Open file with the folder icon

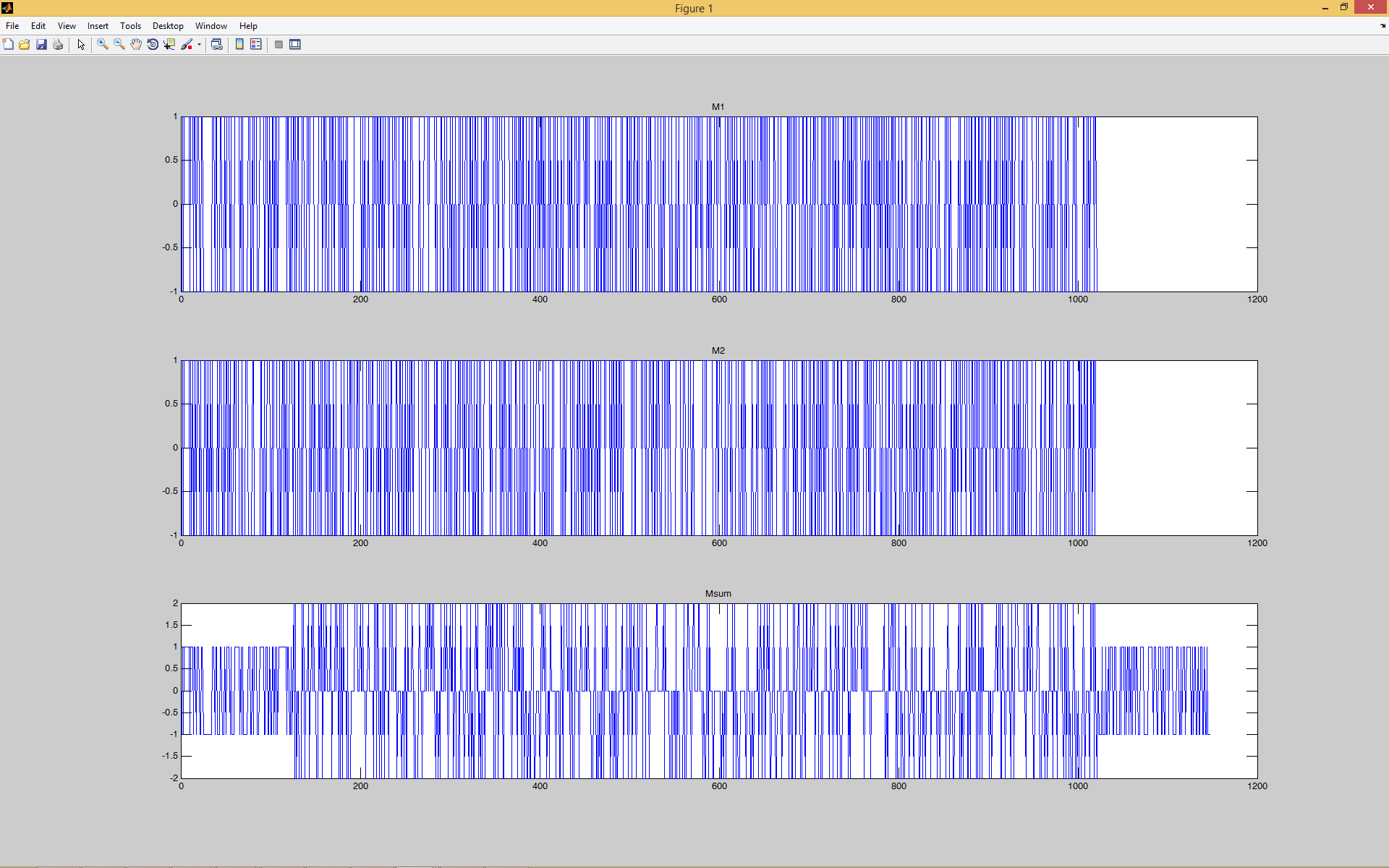25,45
